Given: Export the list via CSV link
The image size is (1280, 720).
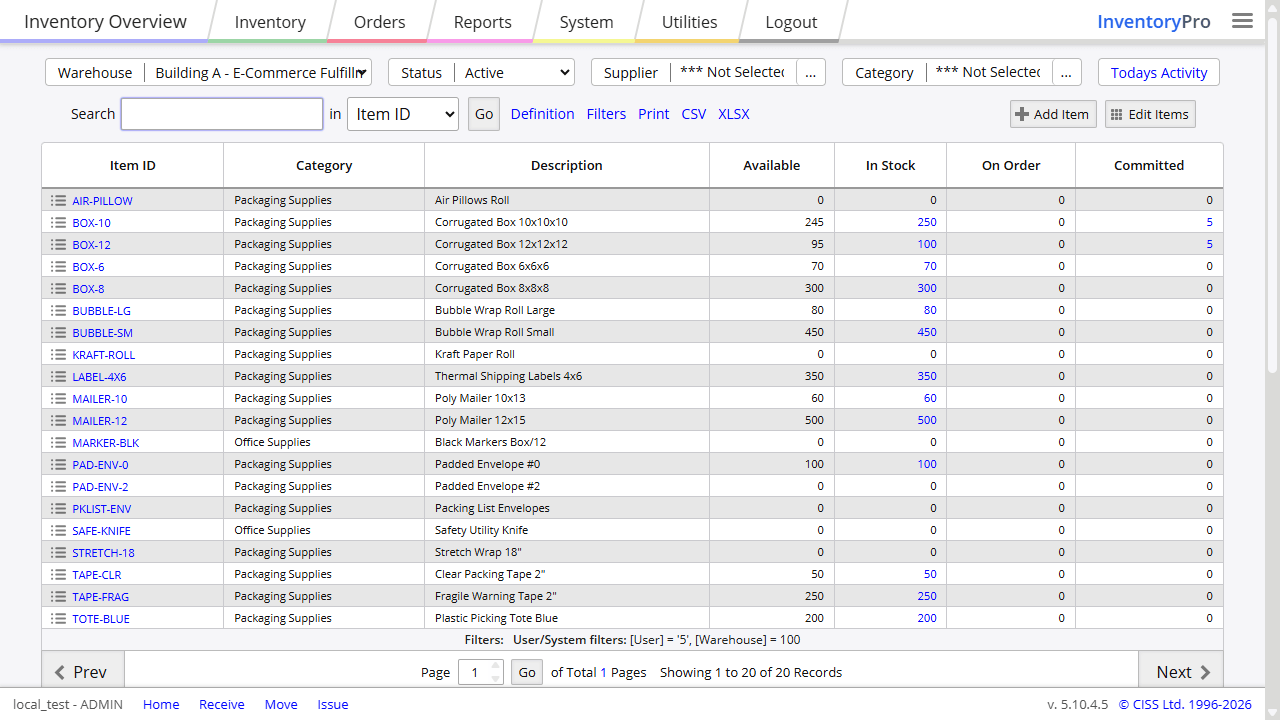Looking at the screenshot, I should pyautogui.click(x=694, y=114).
